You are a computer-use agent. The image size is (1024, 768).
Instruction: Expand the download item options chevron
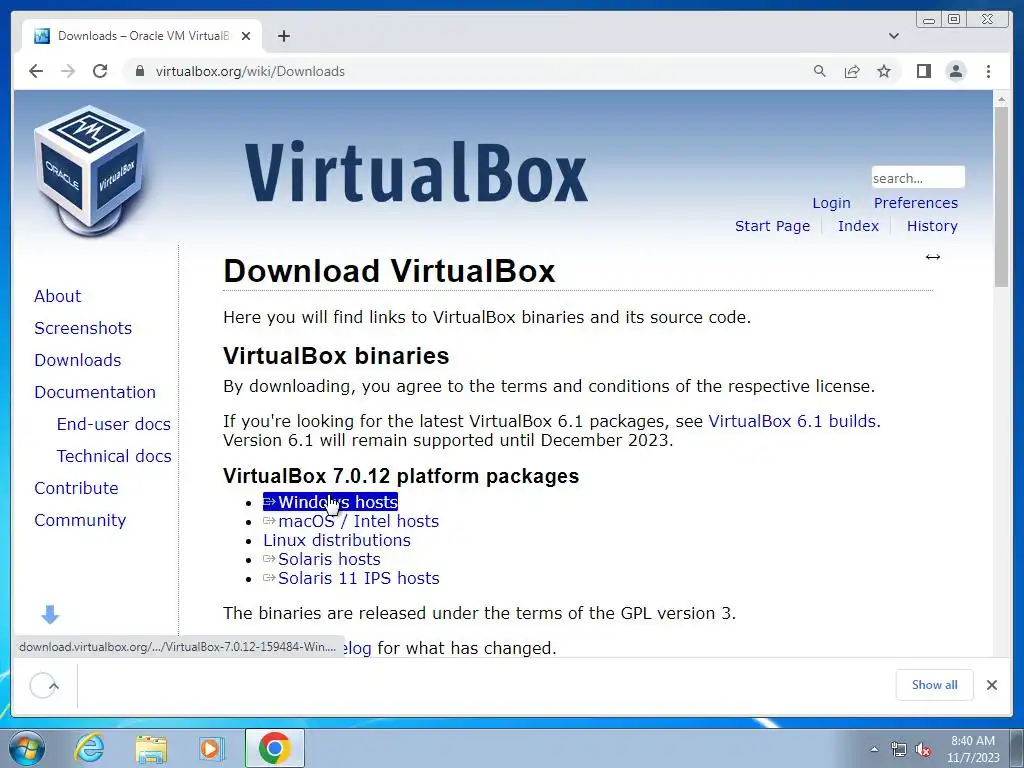tap(54, 686)
